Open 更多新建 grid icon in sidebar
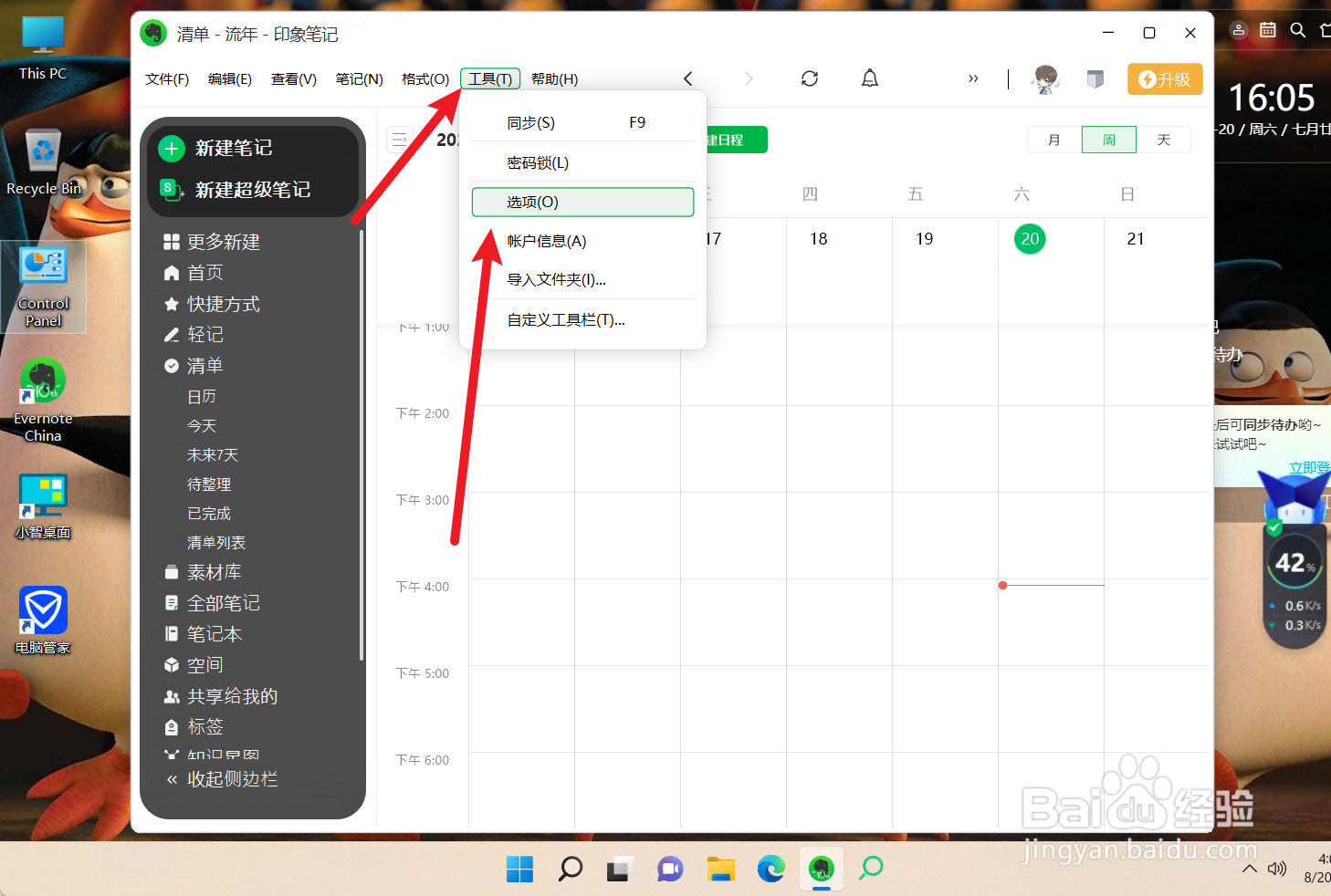This screenshot has width=1331, height=896. [172, 242]
